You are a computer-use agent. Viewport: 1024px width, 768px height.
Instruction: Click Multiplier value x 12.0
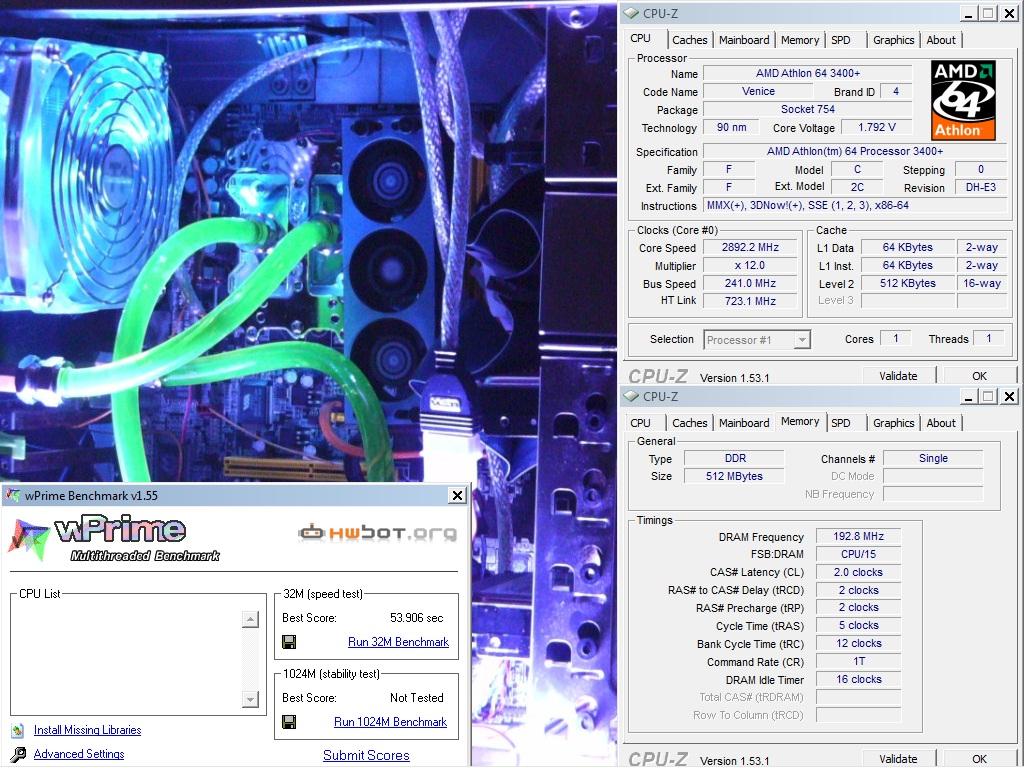[x=750, y=266]
